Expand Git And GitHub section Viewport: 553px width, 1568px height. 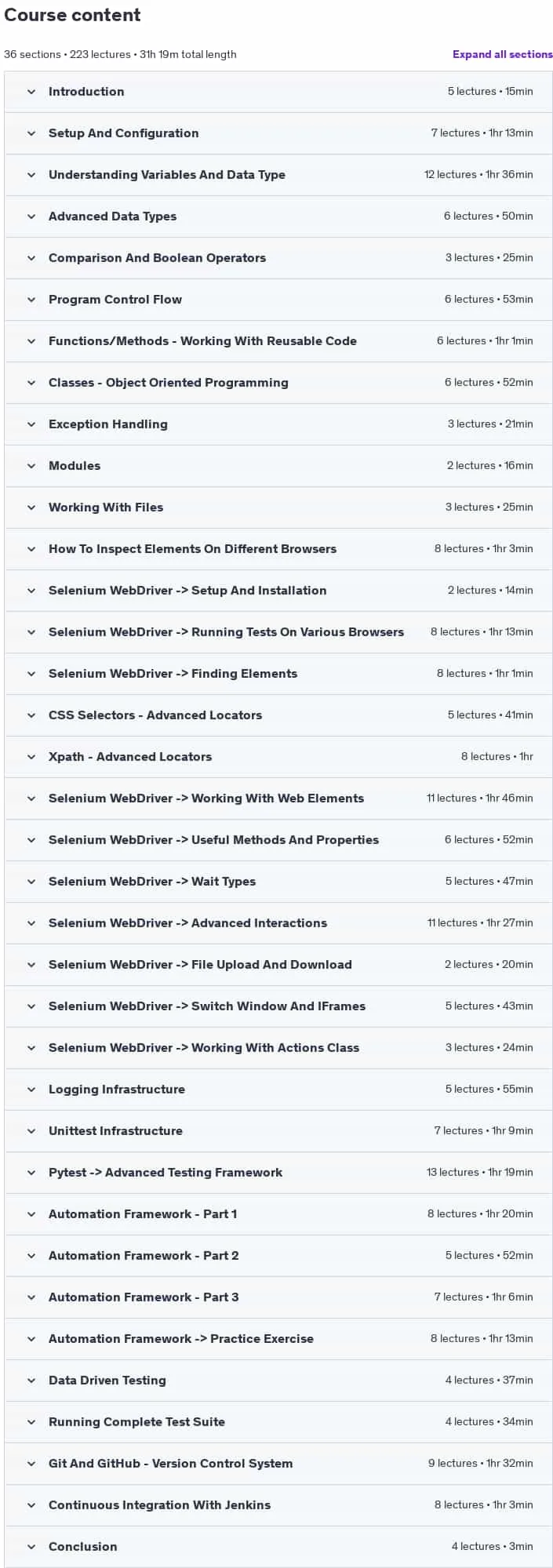[x=278, y=1464]
